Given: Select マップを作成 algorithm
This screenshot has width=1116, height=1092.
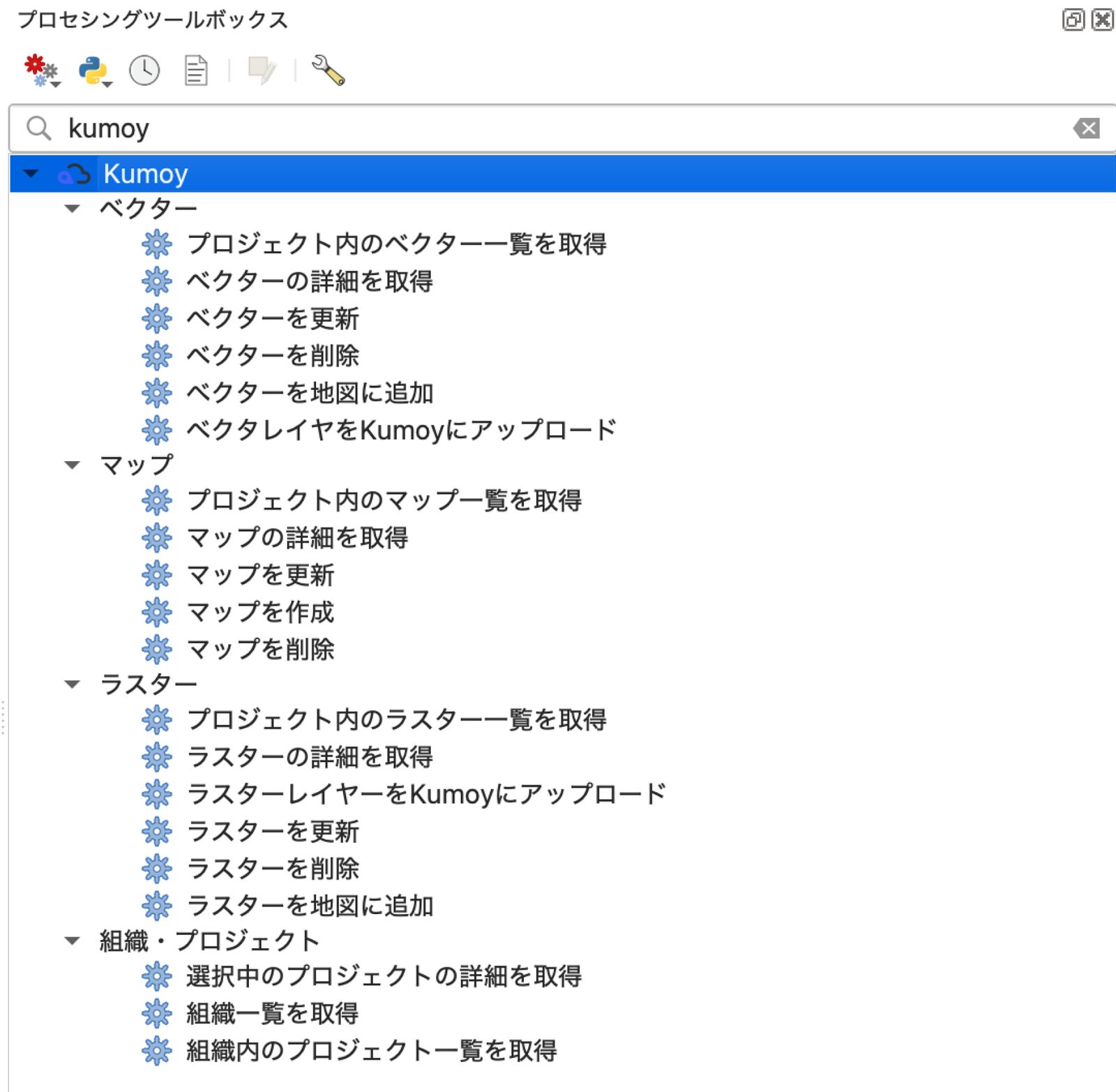Looking at the screenshot, I should pos(261,612).
